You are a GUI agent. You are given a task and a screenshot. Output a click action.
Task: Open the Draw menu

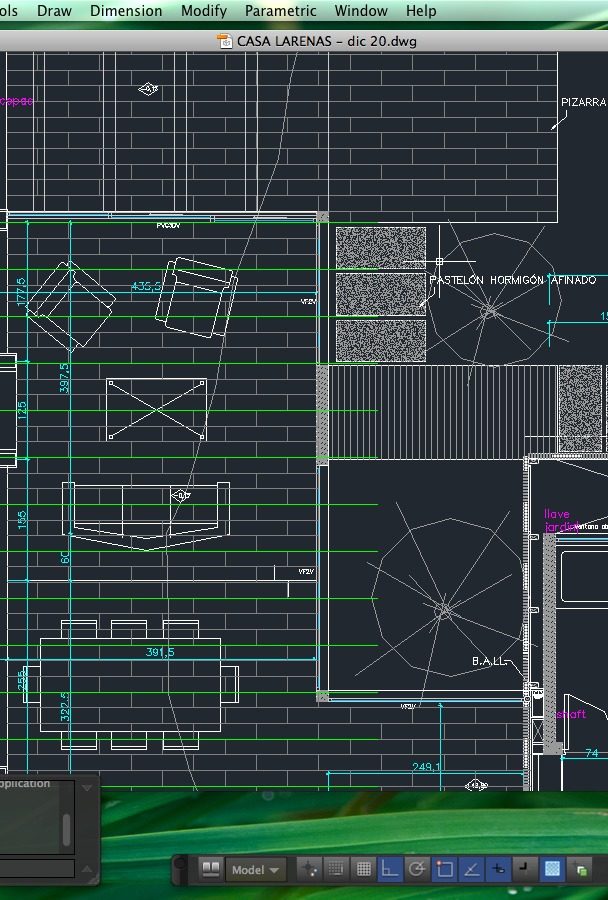pos(54,11)
